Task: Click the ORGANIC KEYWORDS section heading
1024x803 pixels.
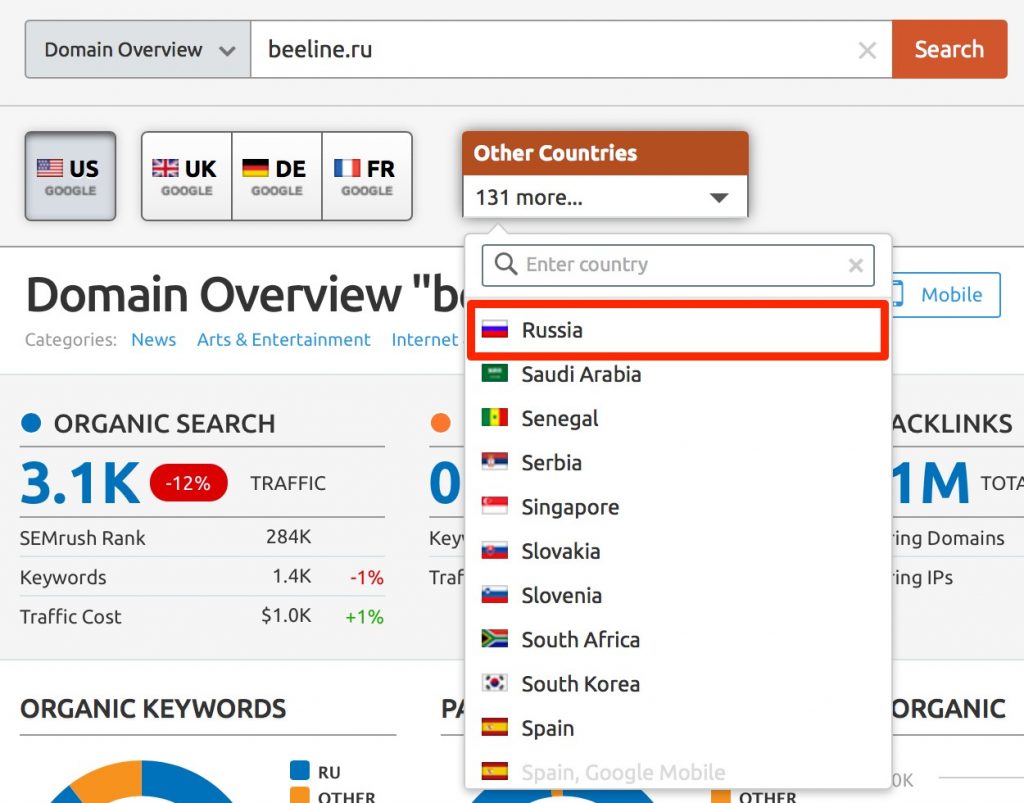Action: 153,709
